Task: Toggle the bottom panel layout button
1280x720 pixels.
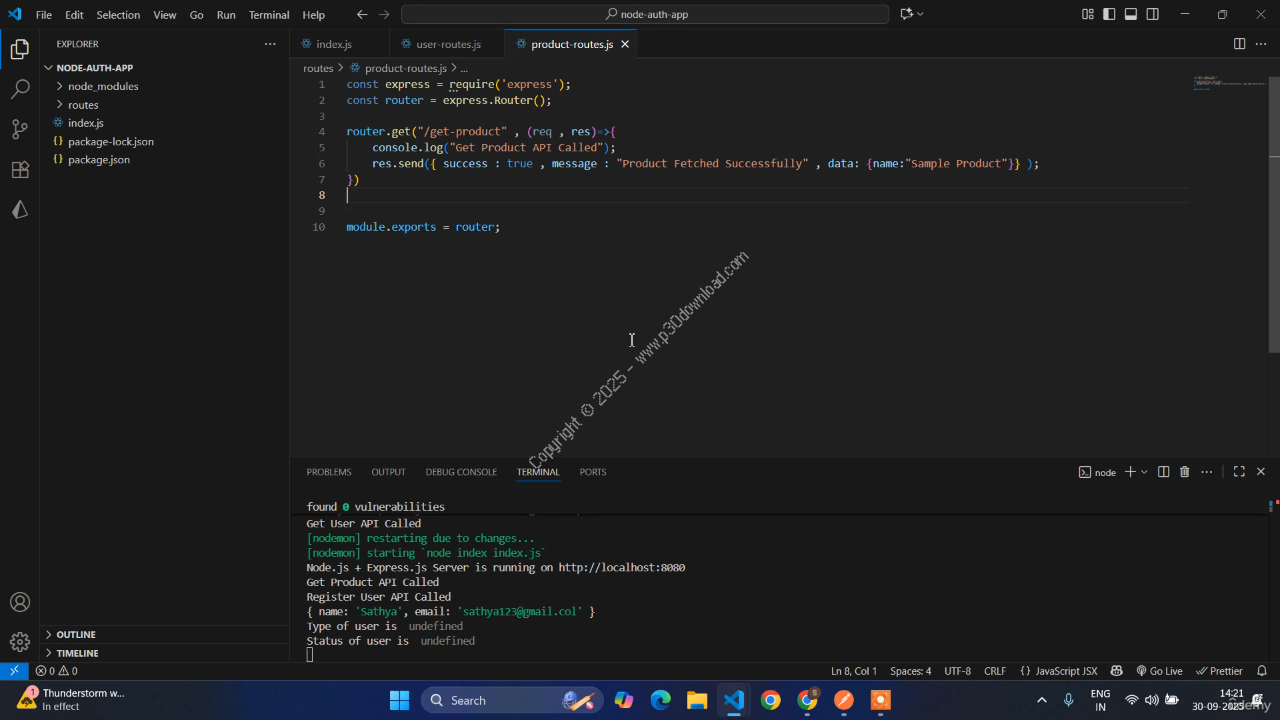Action: [x=1131, y=15]
